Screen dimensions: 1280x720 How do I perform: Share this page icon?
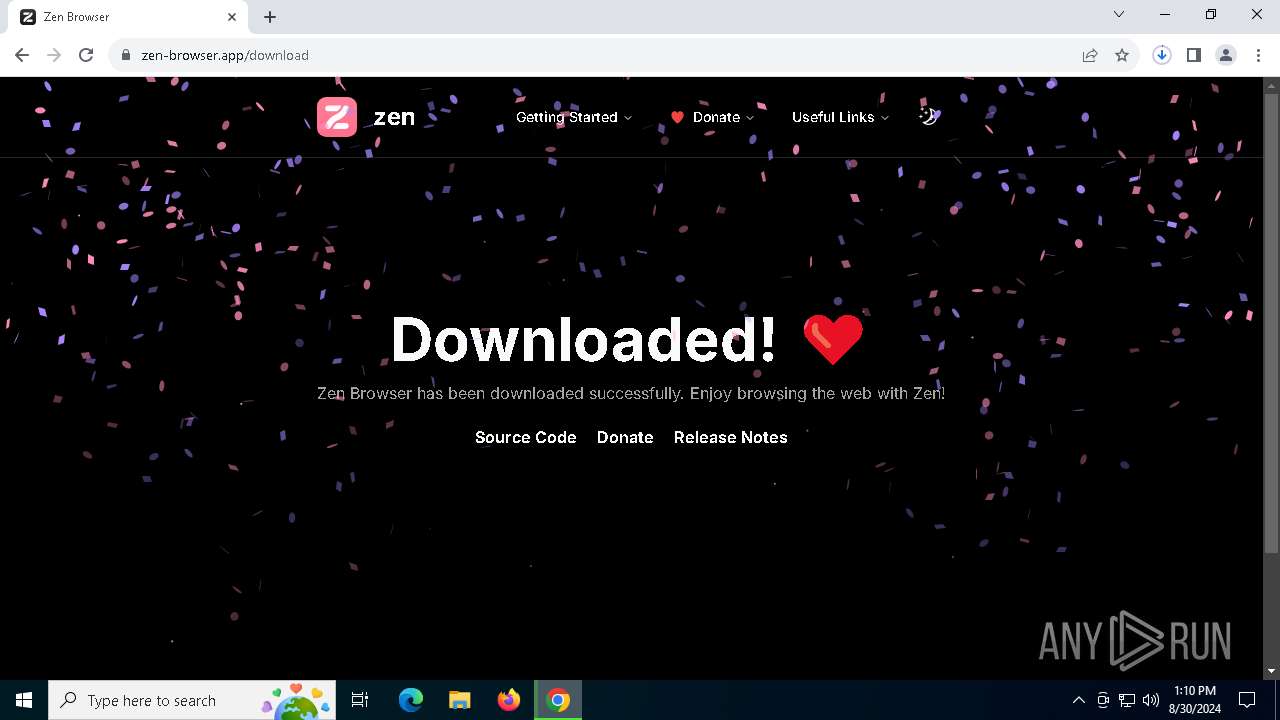(x=1090, y=55)
